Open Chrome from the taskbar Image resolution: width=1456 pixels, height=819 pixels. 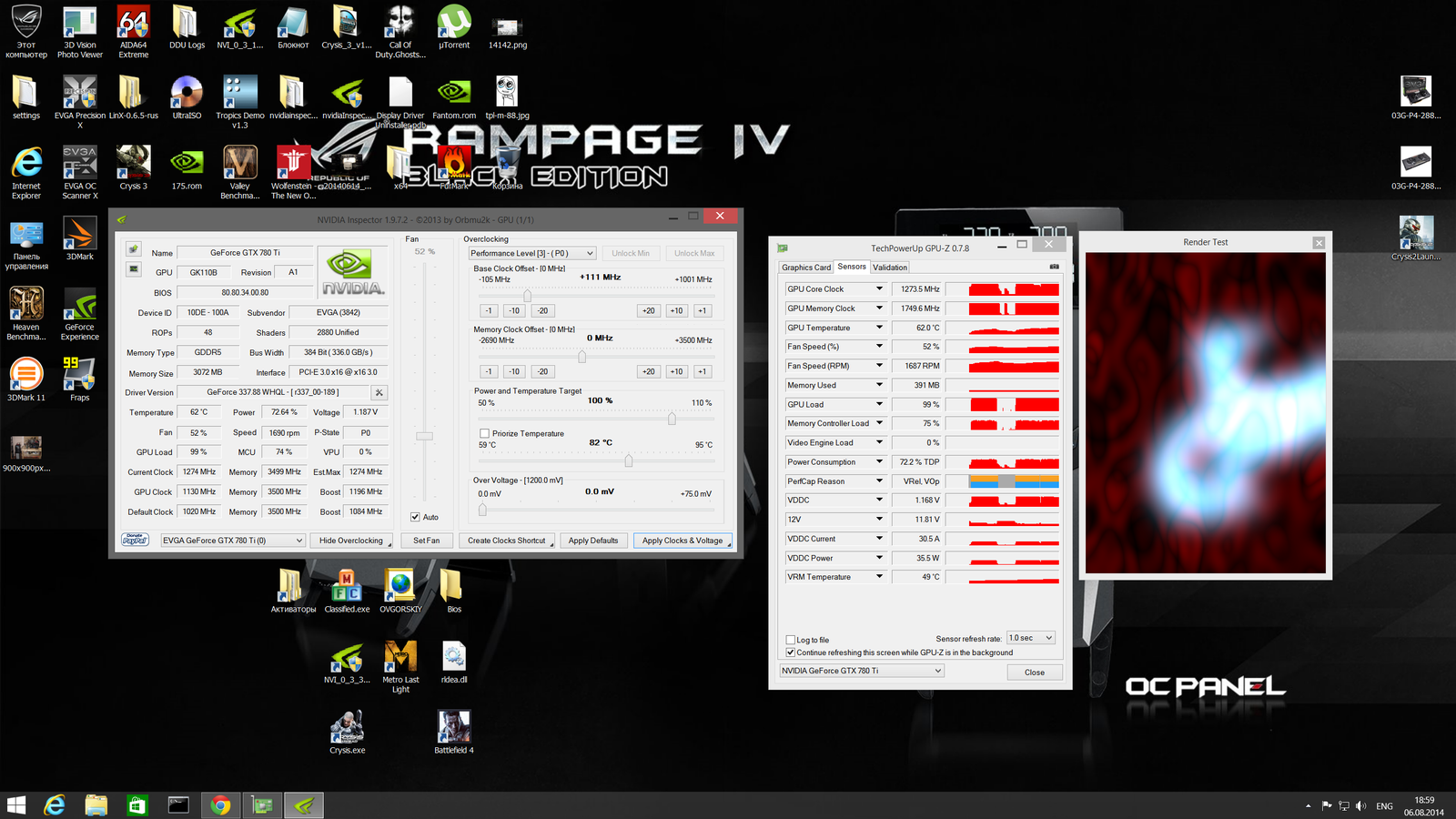(220, 805)
